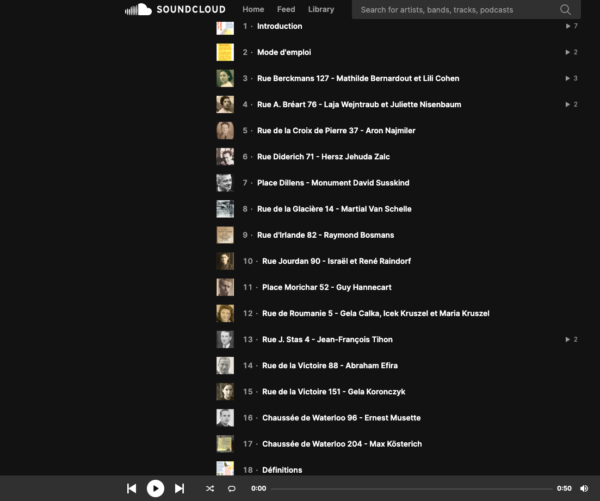Select Rue de Roumanie 5 track
The height and width of the screenshot is (501, 600).
pos(375,313)
